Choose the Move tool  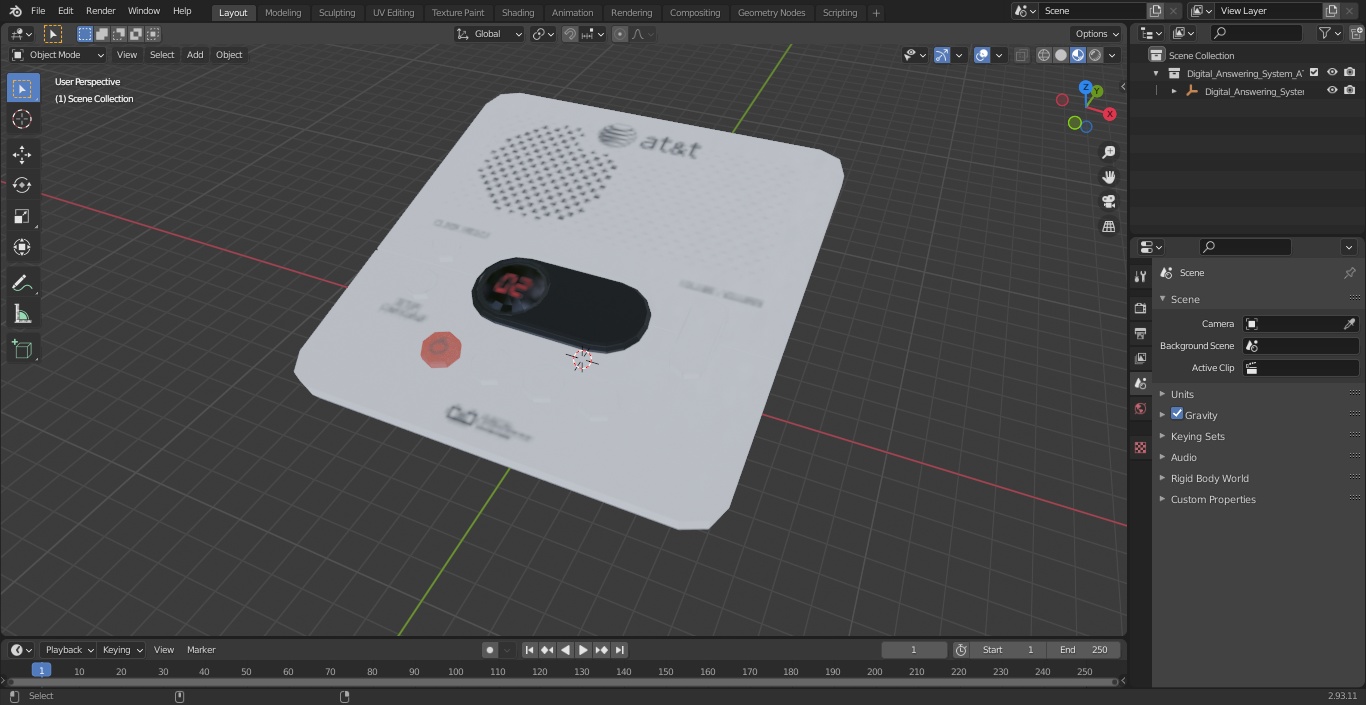pos(22,154)
